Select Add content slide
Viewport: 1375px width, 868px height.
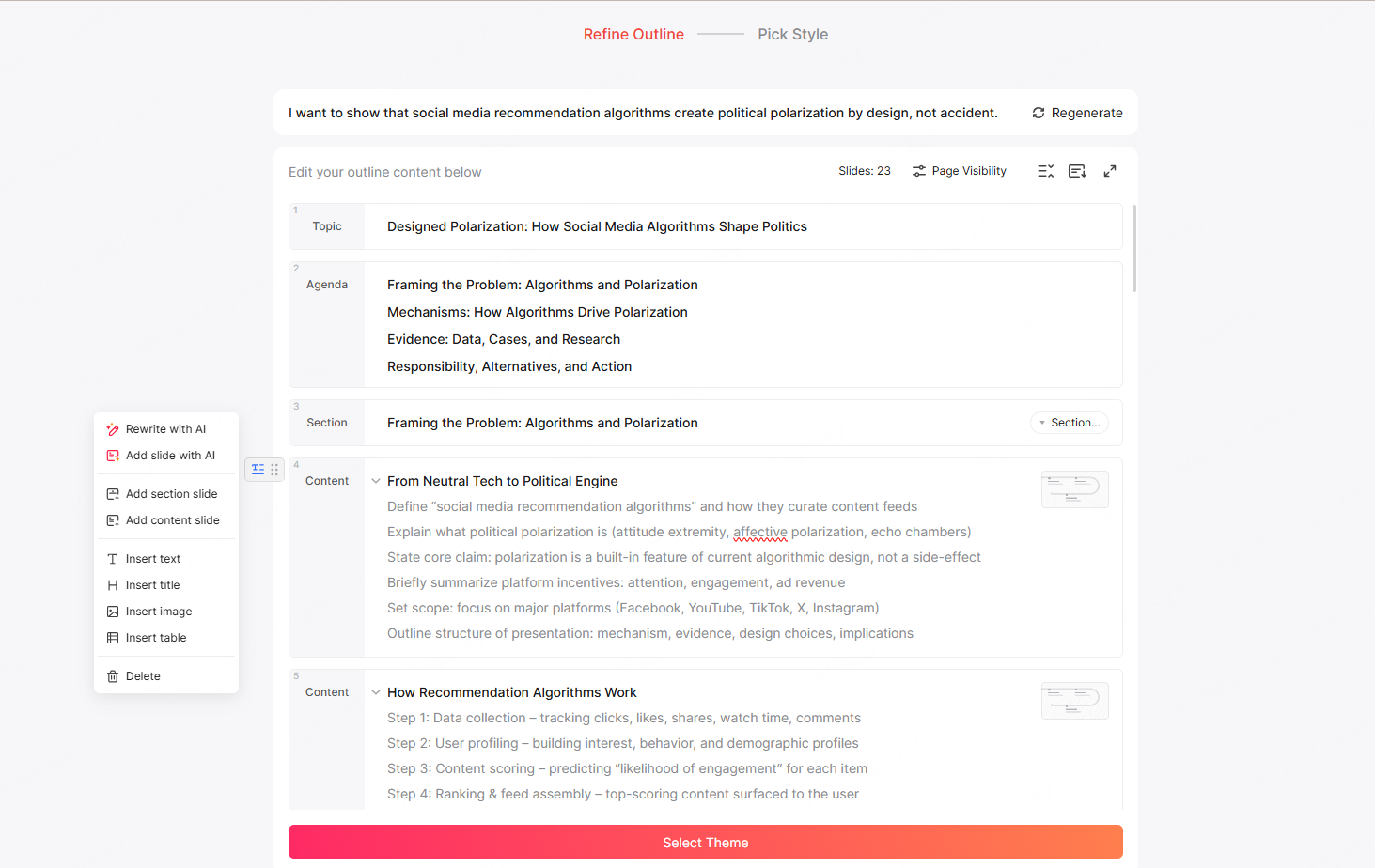click(x=166, y=520)
